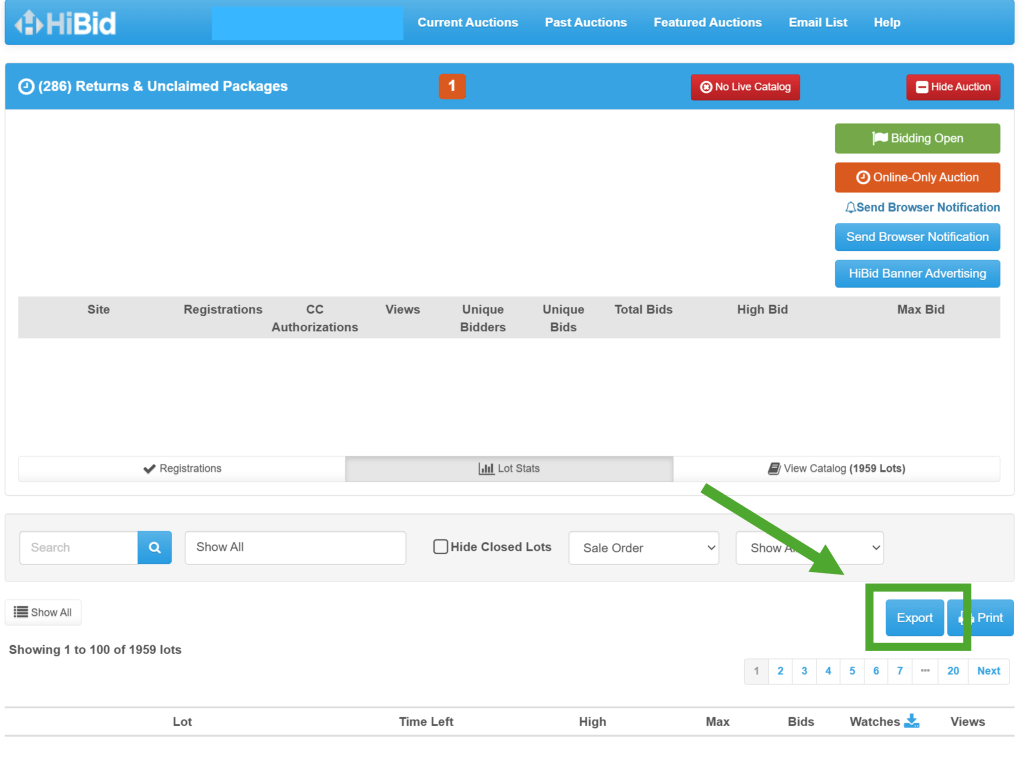1024x771 pixels.
Task: Click the Show All list button
Action: (43, 612)
